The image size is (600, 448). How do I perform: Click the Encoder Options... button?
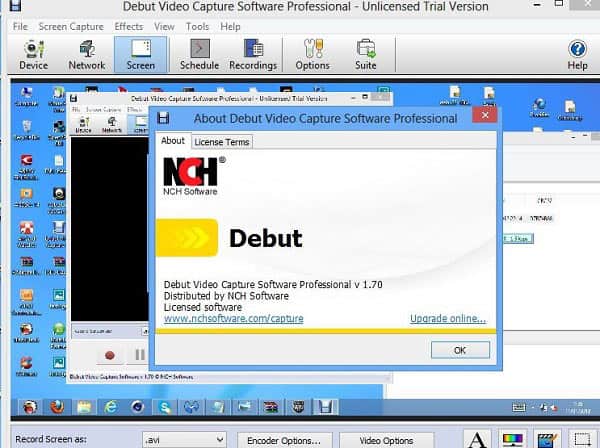click(284, 441)
